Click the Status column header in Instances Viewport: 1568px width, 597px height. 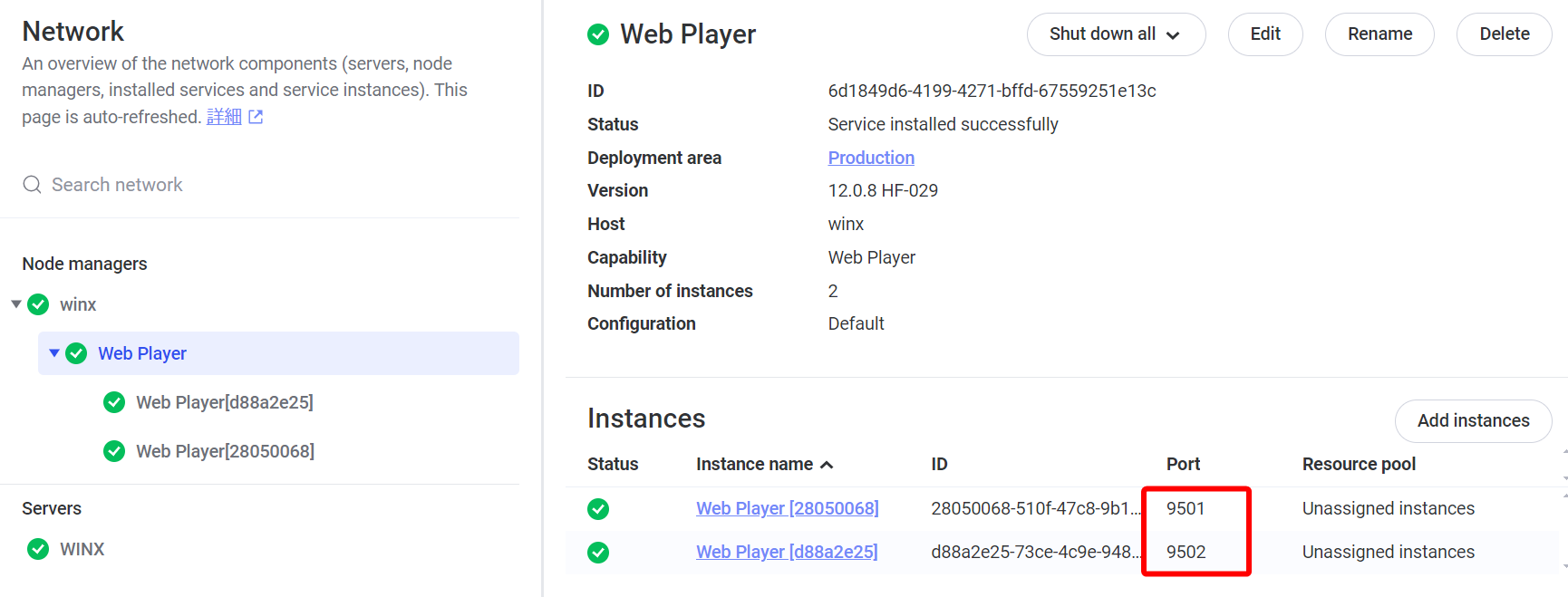click(613, 464)
